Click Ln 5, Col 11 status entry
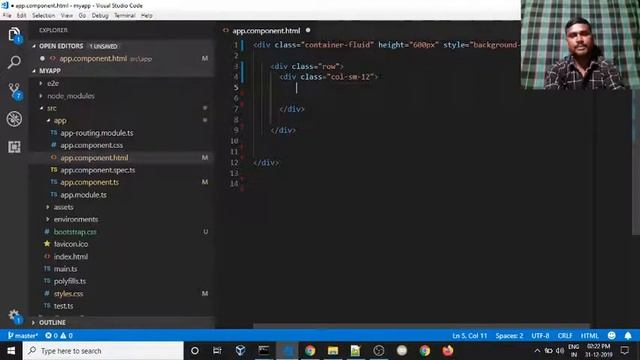 tap(469, 336)
